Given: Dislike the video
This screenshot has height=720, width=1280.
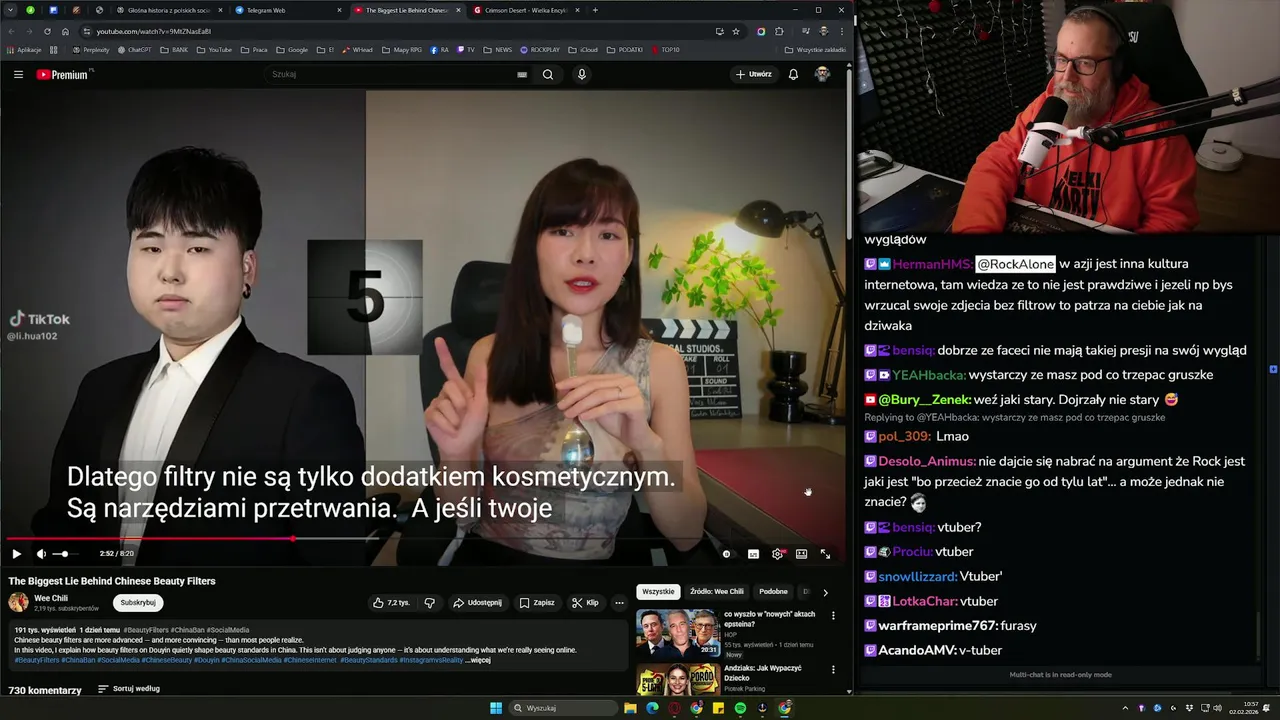Looking at the screenshot, I should pyautogui.click(x=430, y=603).
